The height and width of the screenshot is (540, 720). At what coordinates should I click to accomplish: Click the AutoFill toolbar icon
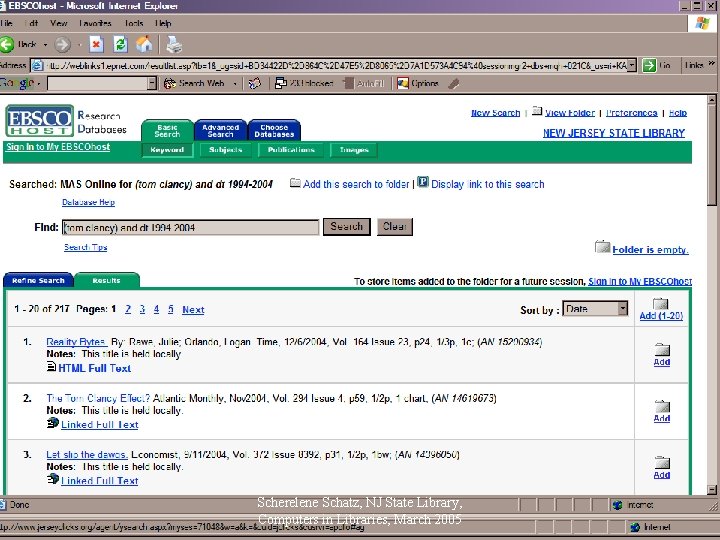[349, 83]
